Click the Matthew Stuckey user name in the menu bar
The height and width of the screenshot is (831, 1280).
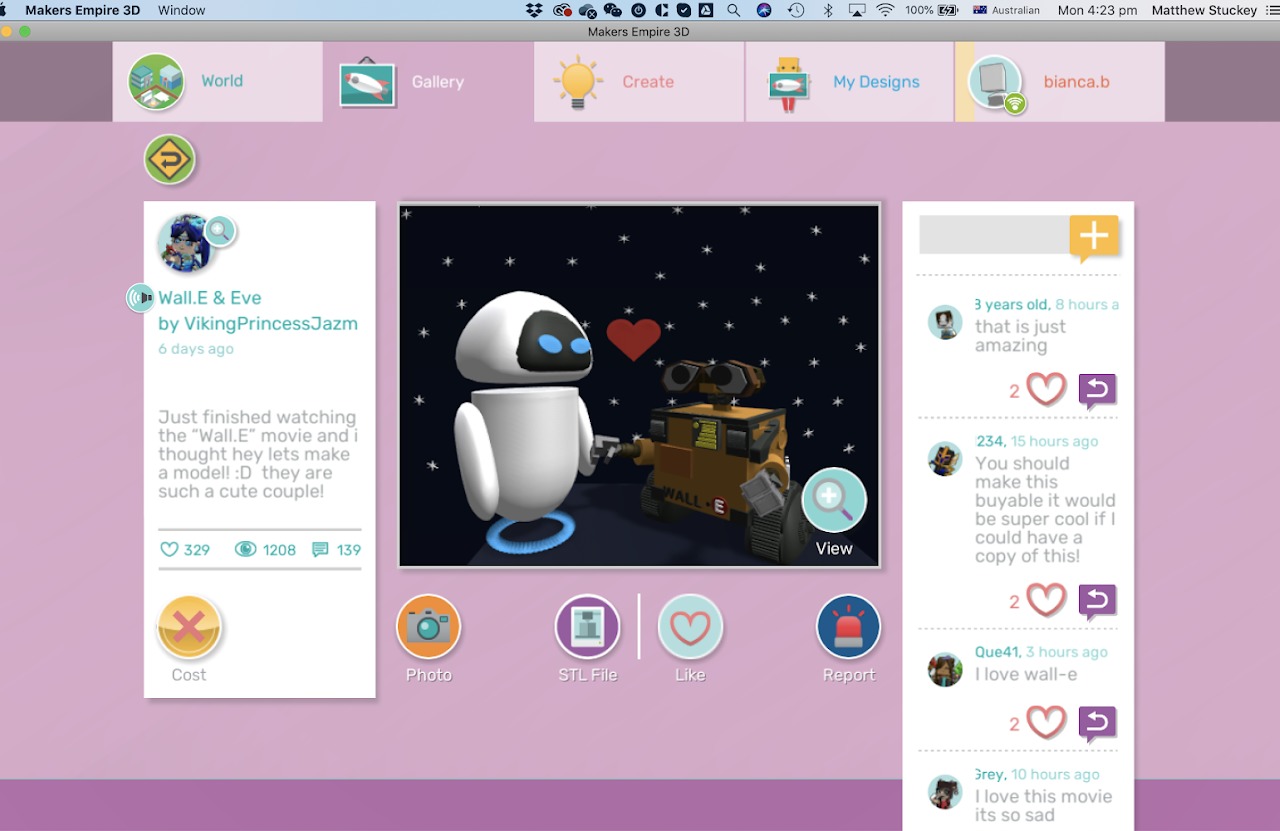pos(1204,10)
